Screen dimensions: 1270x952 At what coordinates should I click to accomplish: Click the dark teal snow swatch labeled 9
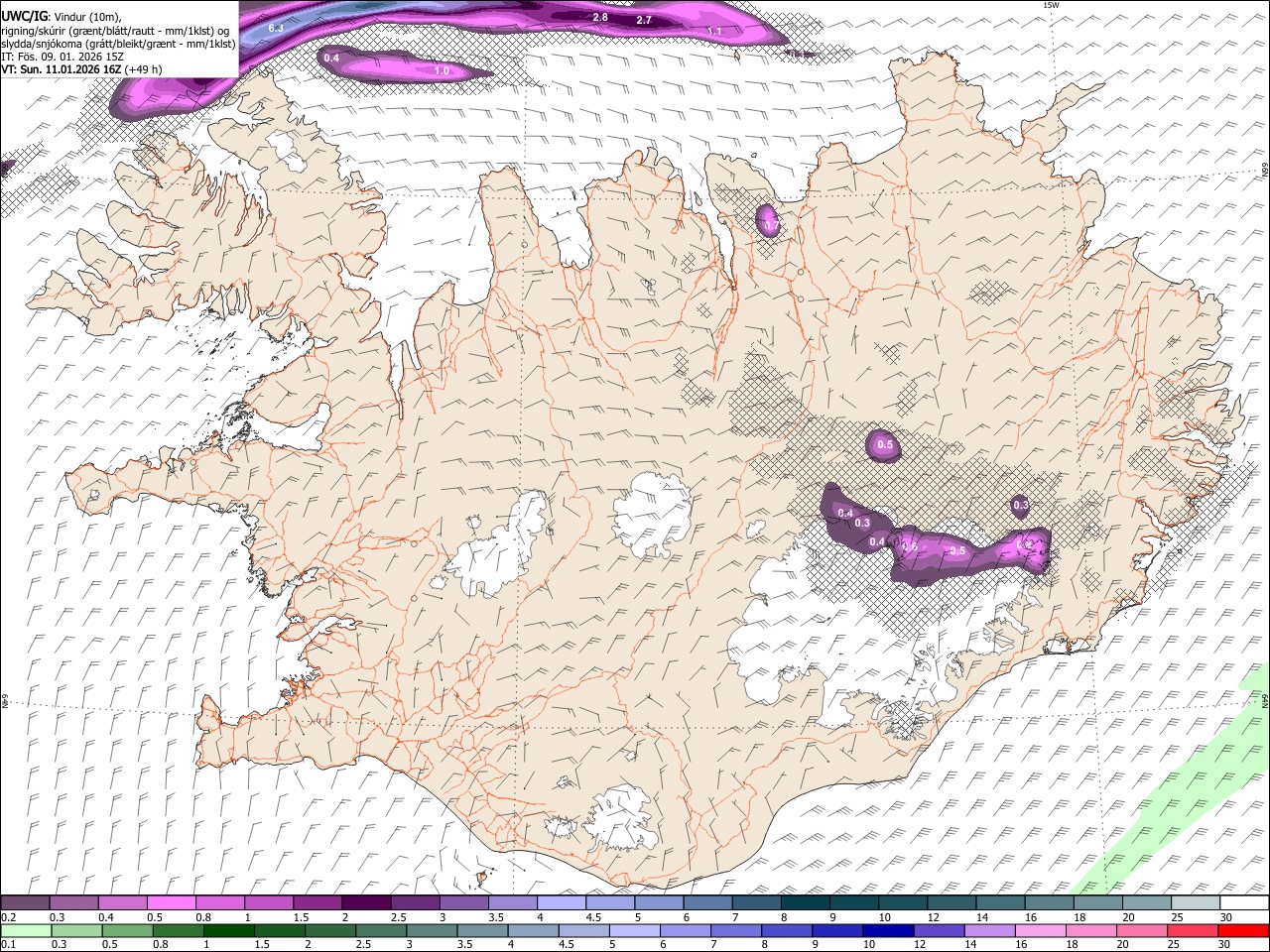(853, 902)
